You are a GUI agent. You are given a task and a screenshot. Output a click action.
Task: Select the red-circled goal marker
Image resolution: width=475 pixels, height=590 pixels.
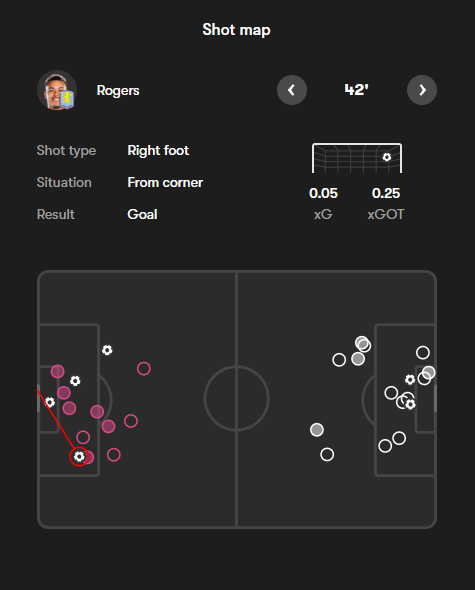coord(79,456)
